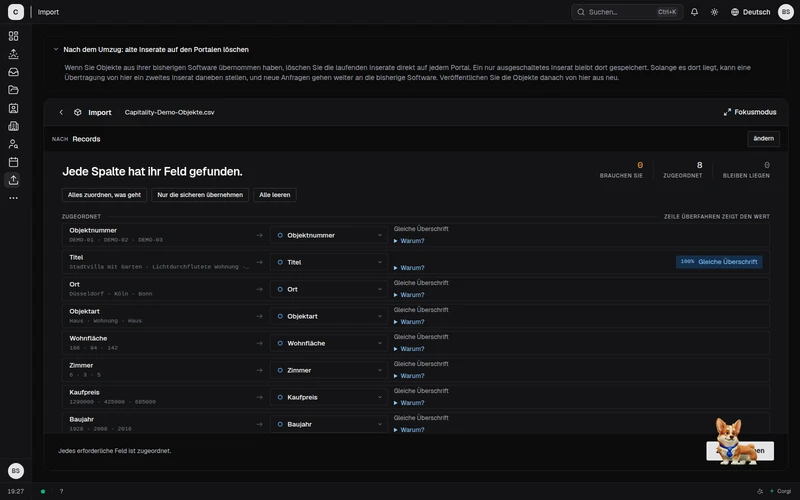Image resolution: width=800 pixels, height=500 pixels.
Task: Collapse the 'Nach dem Umzug' notice
Action: (56, 49)
